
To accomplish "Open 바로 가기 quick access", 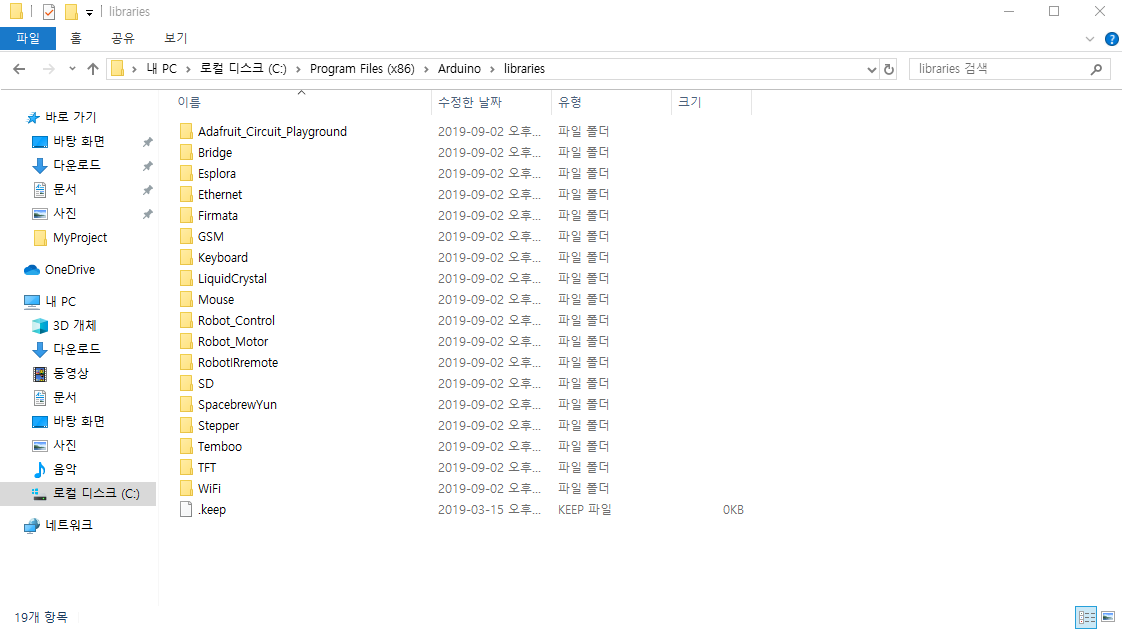I will (61, 117).
